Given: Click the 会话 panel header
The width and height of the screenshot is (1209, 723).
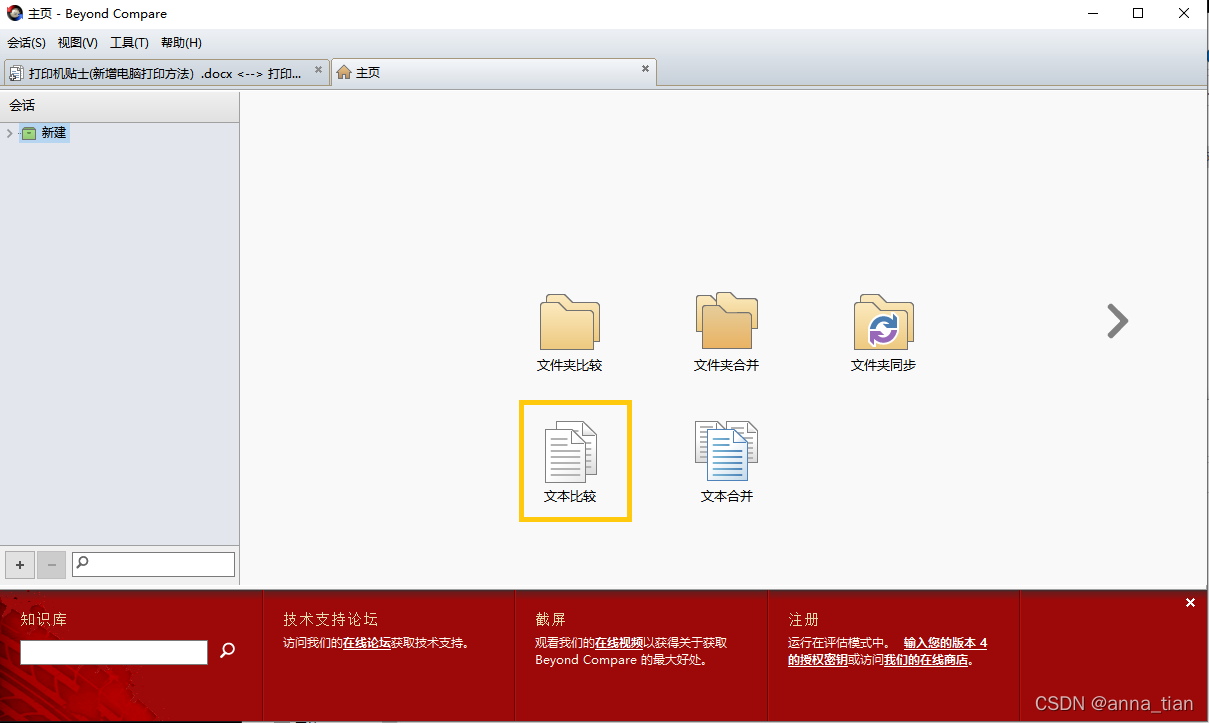Looking at the screenshot, I should click(120, 105).
